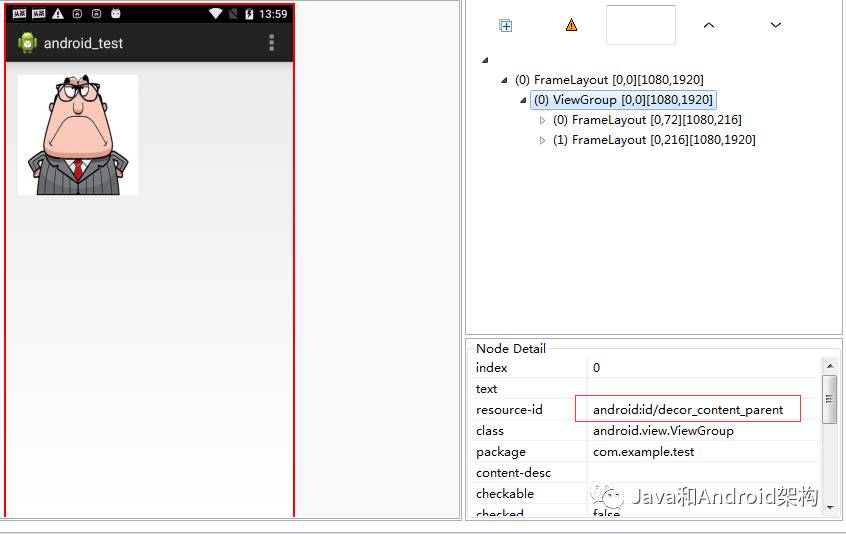Image resolution: width=846 pixels, height=534 pixels.
Task: Go to next search result arrow
Action: pos(776,25)
